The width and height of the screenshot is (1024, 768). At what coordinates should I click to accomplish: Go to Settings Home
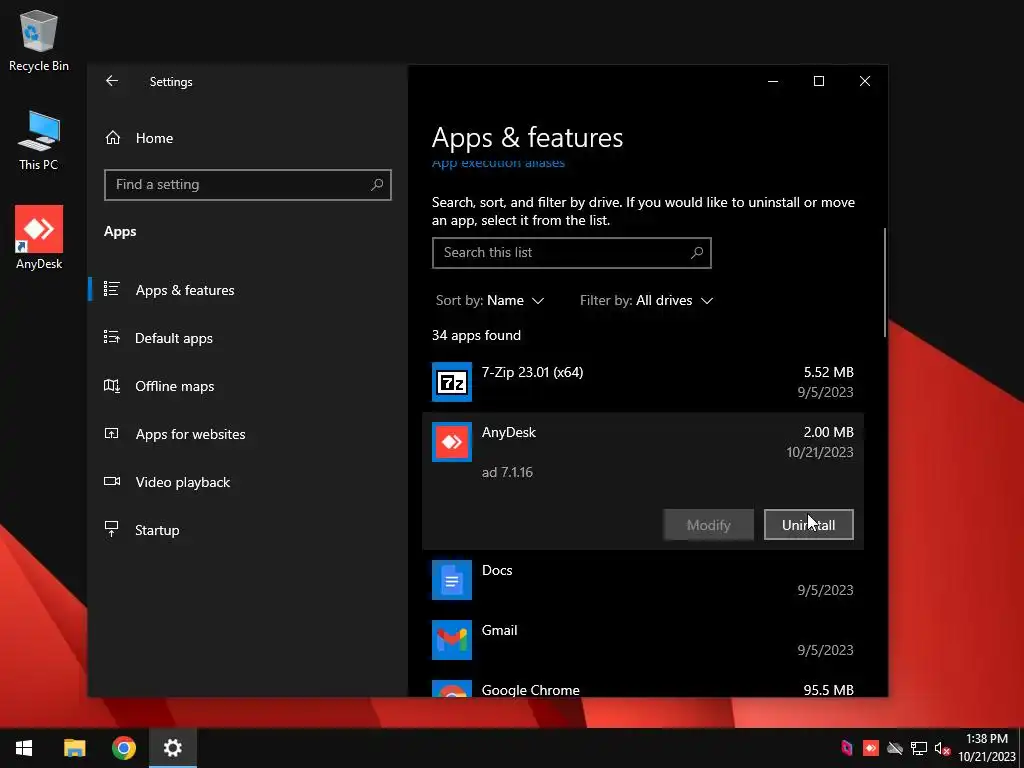point(248,138)
